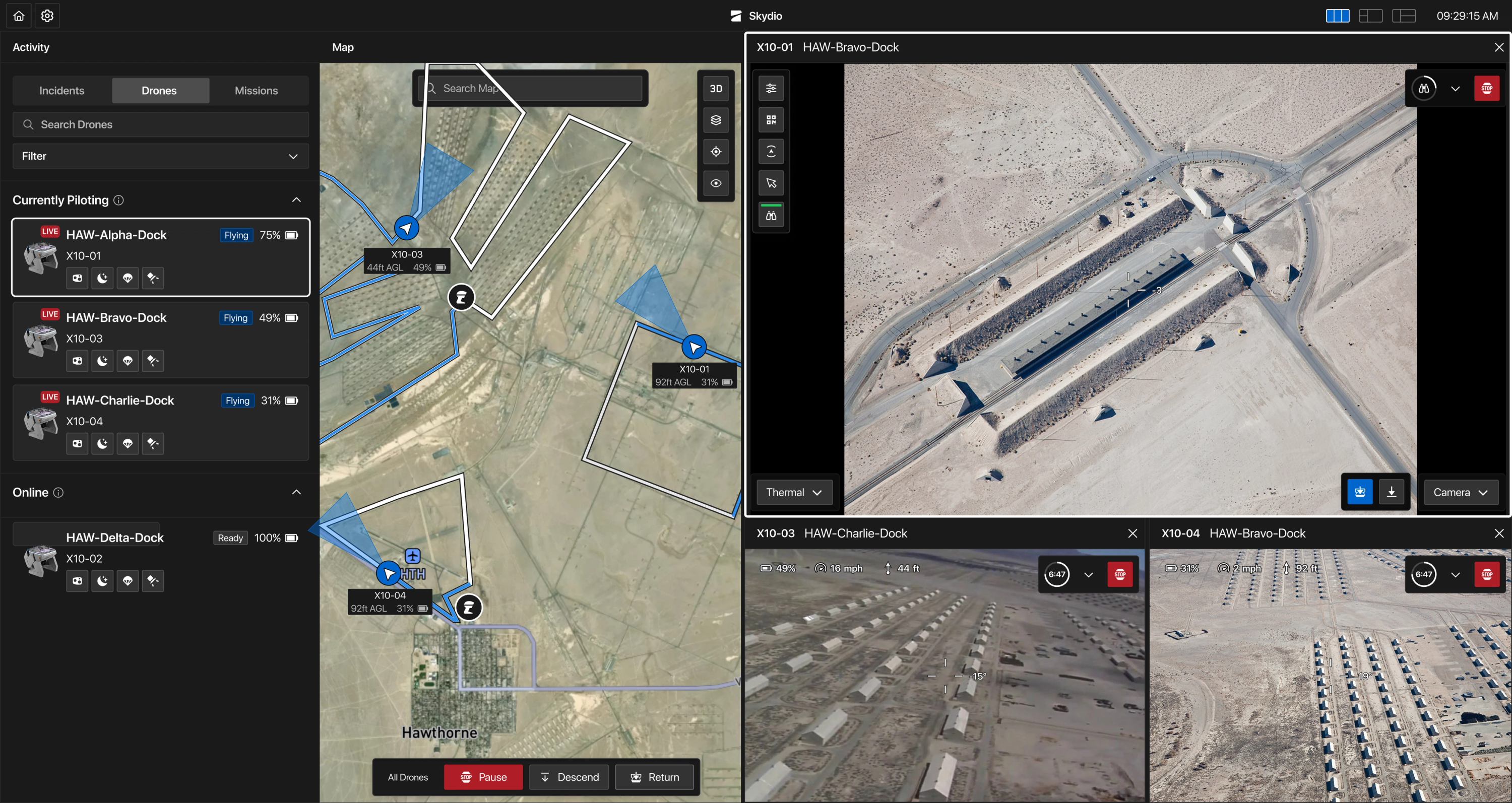Switch to three-column layout view
The width and height of the screenshot is (1512, 803).
click(1337, 16)
